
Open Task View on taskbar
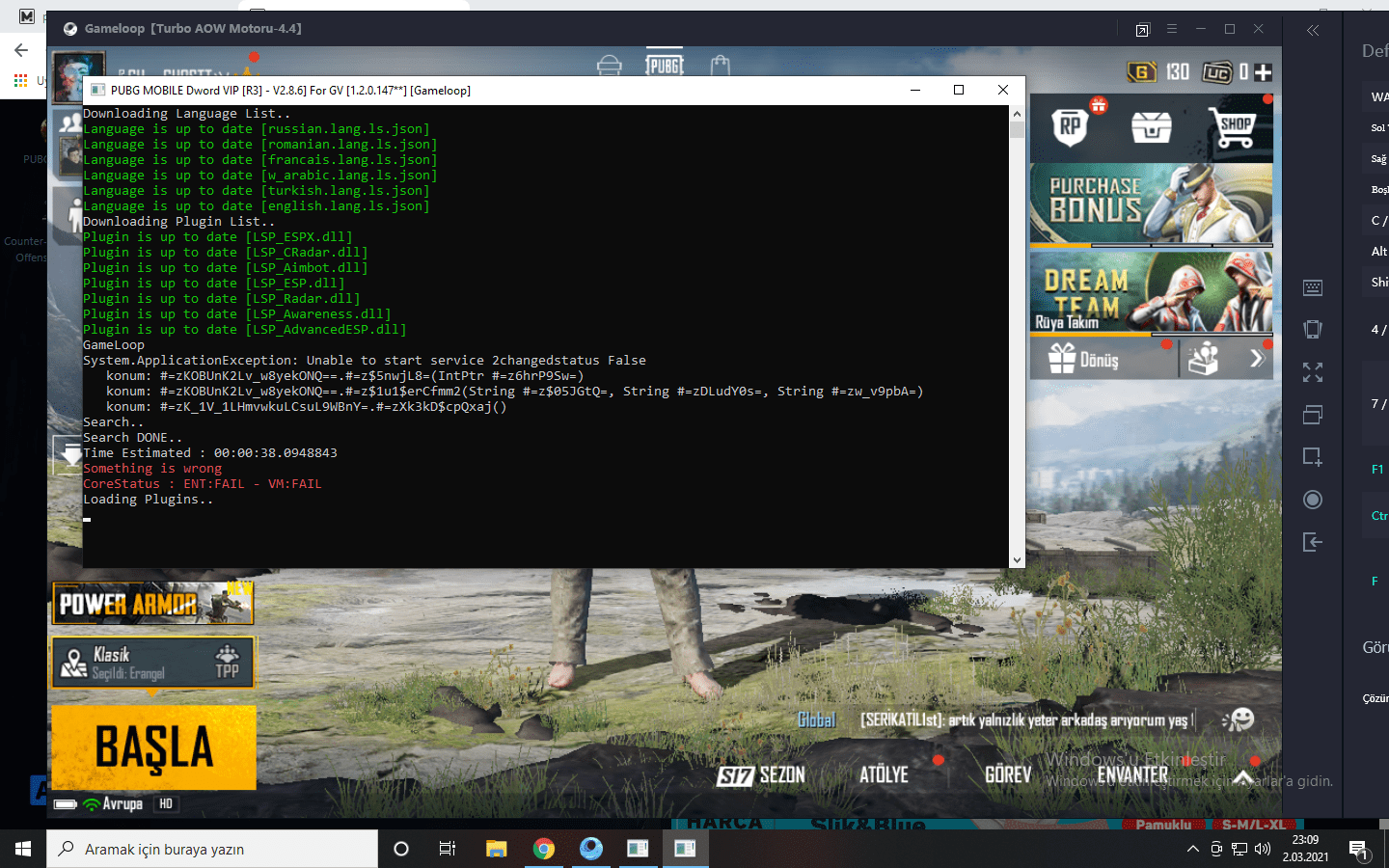448,849
